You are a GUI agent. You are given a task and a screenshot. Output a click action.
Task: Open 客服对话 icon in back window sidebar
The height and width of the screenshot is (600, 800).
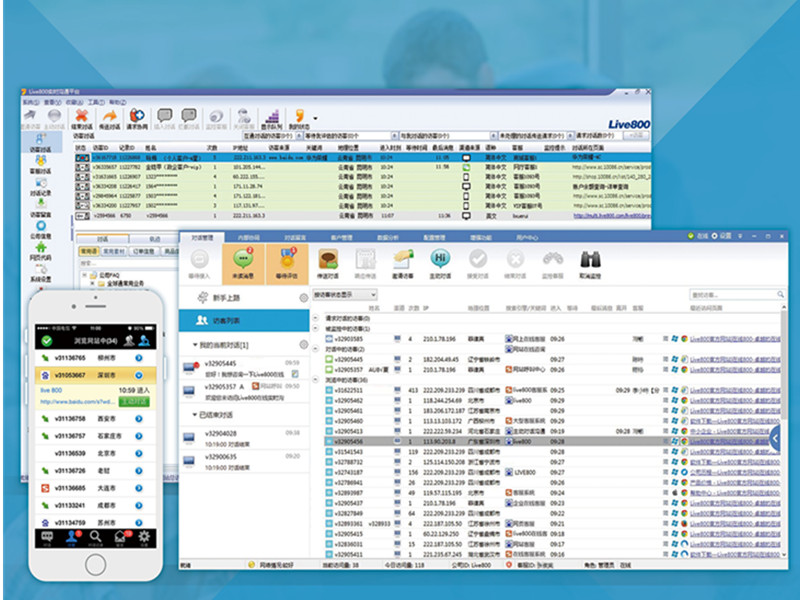click(41, 161)
